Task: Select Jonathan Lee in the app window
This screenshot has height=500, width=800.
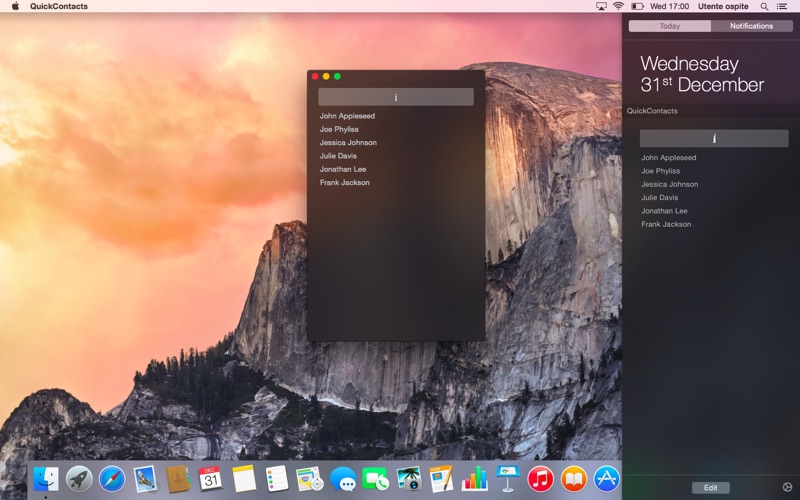Action: pyautogui.click(x=343, y=169)
